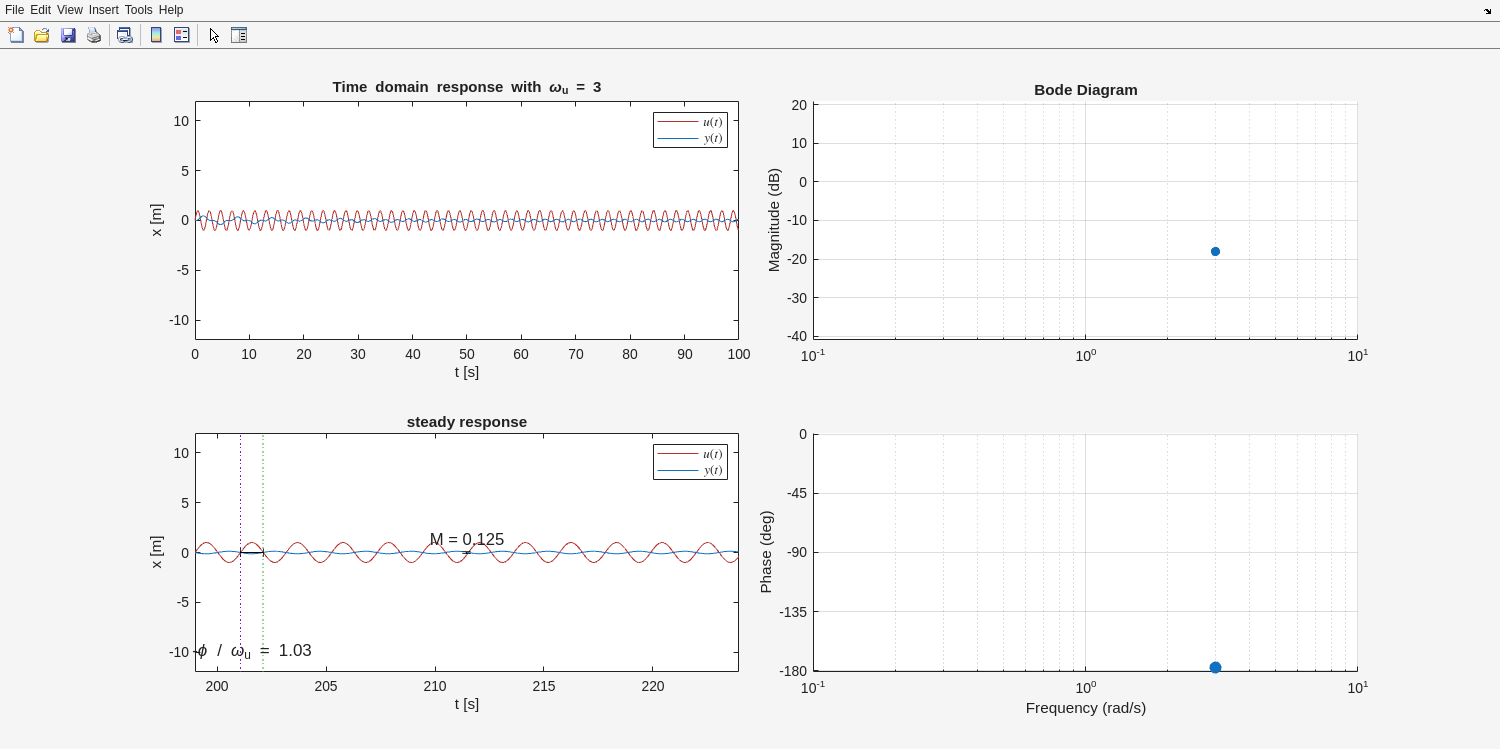This screenshot has width=1500, height=749.
Task: Click the blue data point on the magnitude plot
Action: coord(1215,252)
